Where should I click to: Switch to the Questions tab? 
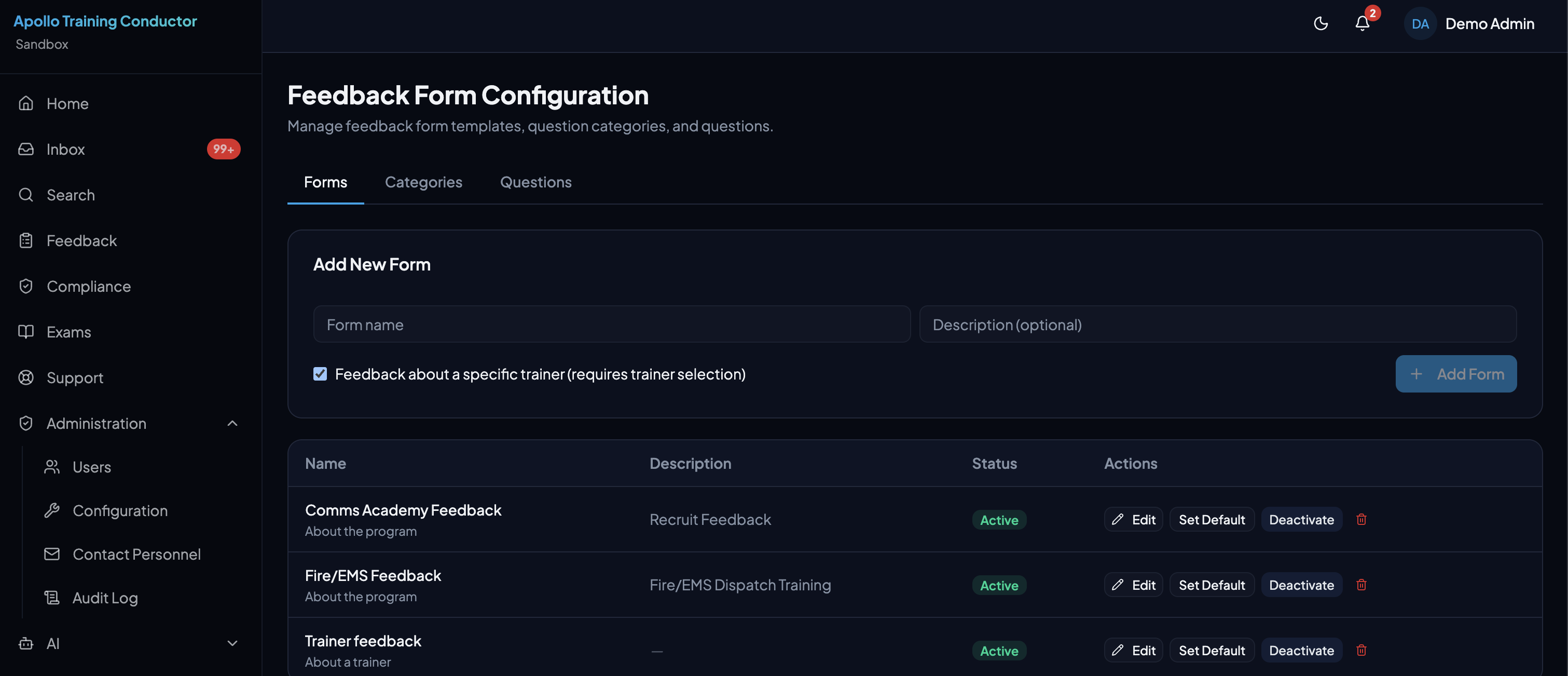click(x=535, y=182)
